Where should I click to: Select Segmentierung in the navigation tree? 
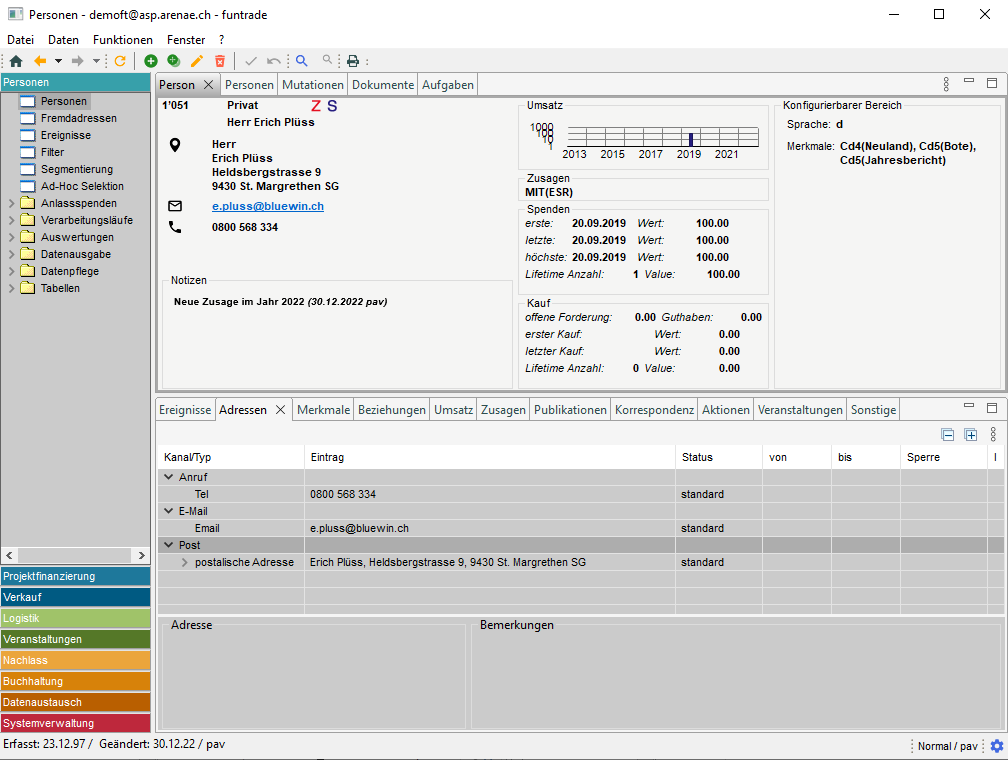tap(77, 169)
